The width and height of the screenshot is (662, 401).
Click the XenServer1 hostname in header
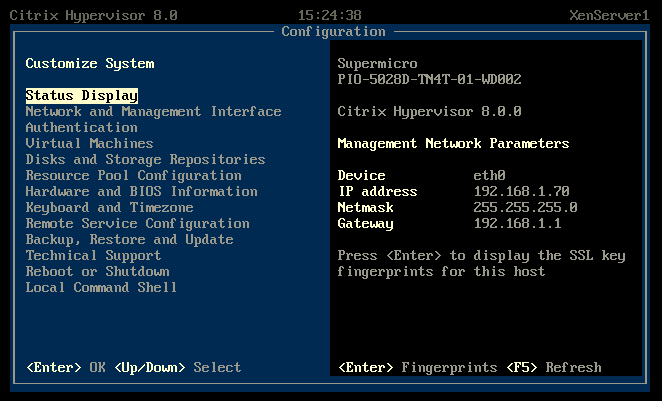[610, 15]
